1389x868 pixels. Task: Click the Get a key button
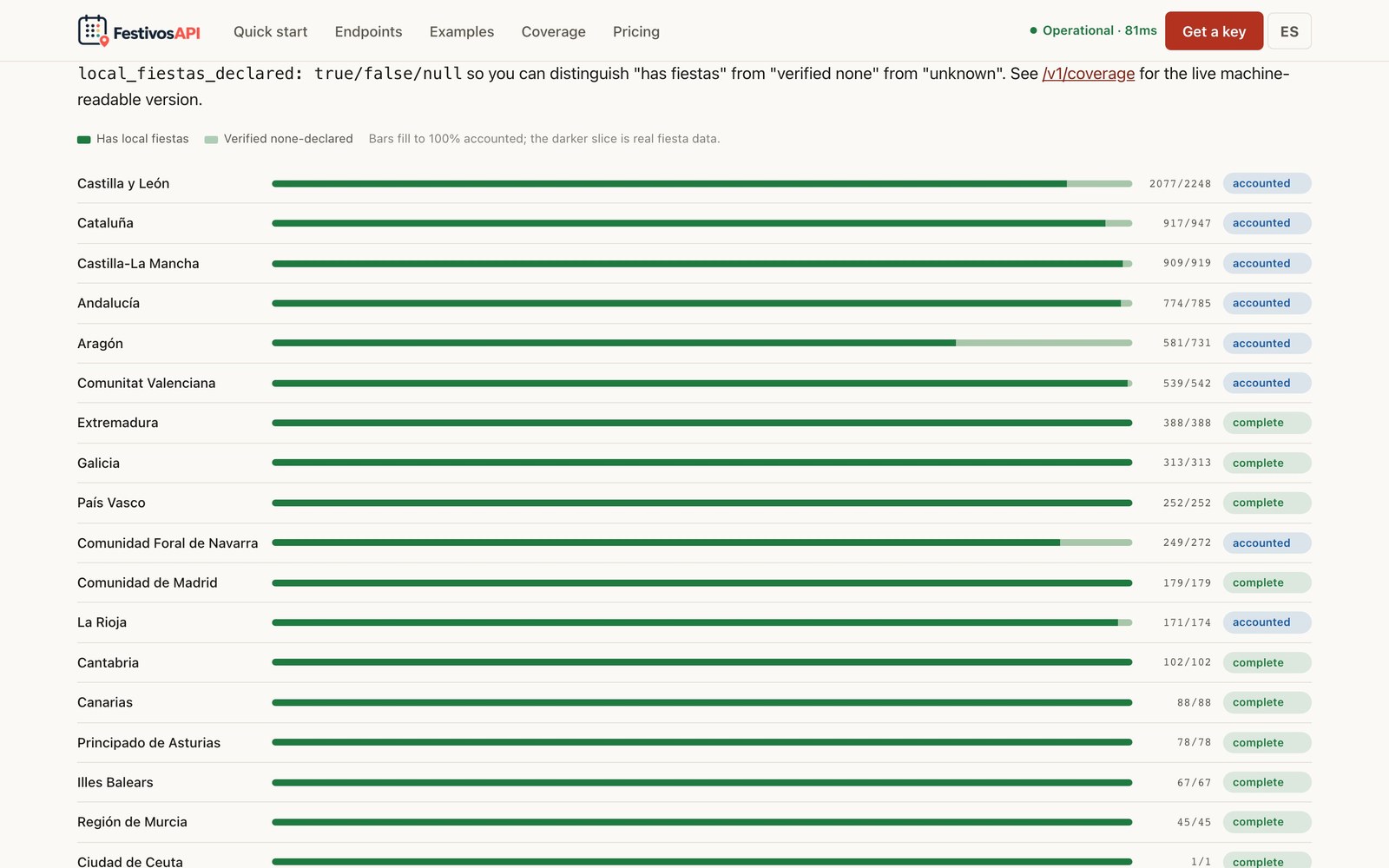tap(1214, 31)
